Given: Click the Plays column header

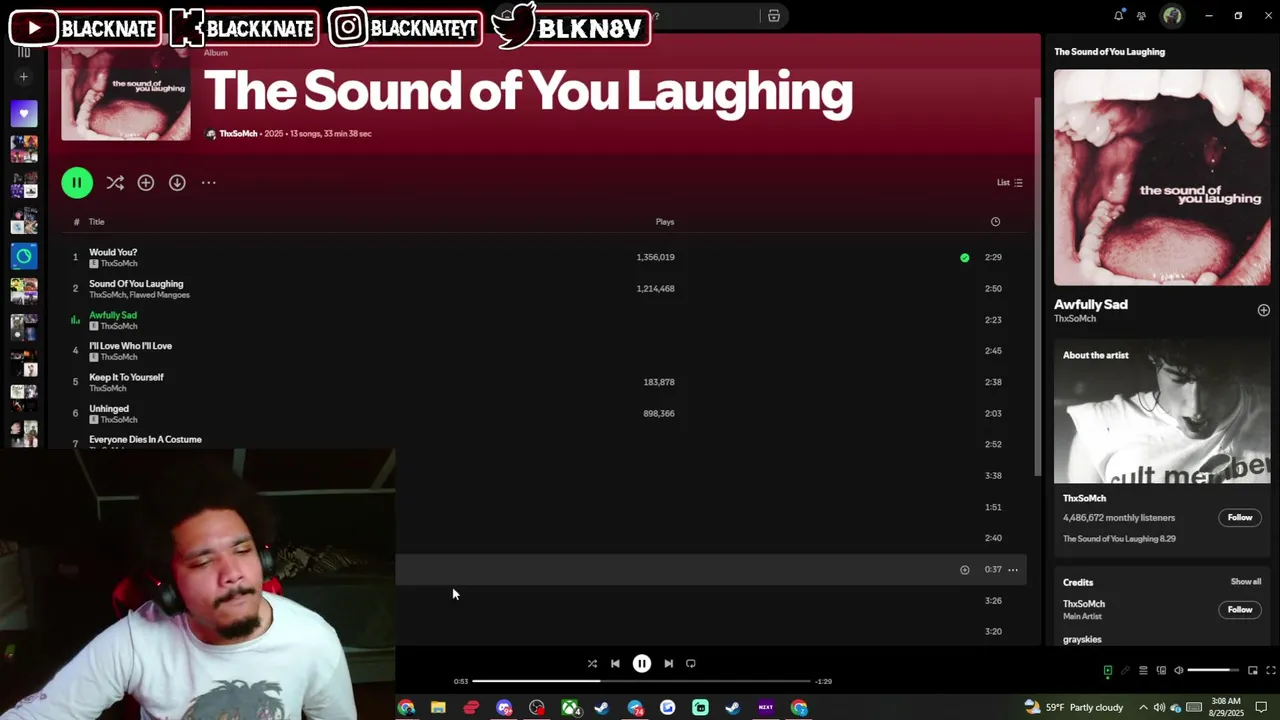Looking at the screenshot, I should (665, 222).
